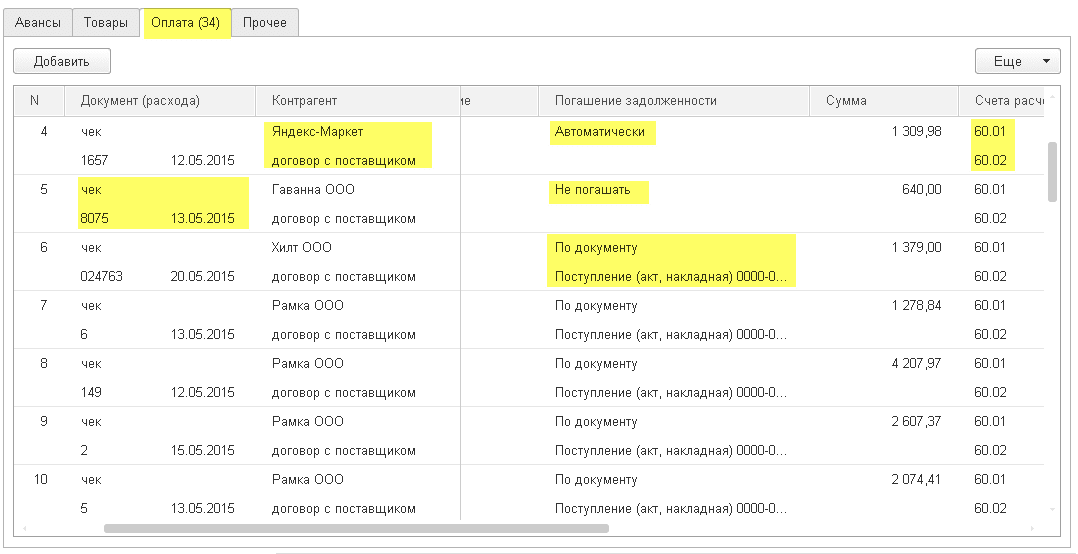
Task: Click the Добавить button
Action: (x=62, y=61)
